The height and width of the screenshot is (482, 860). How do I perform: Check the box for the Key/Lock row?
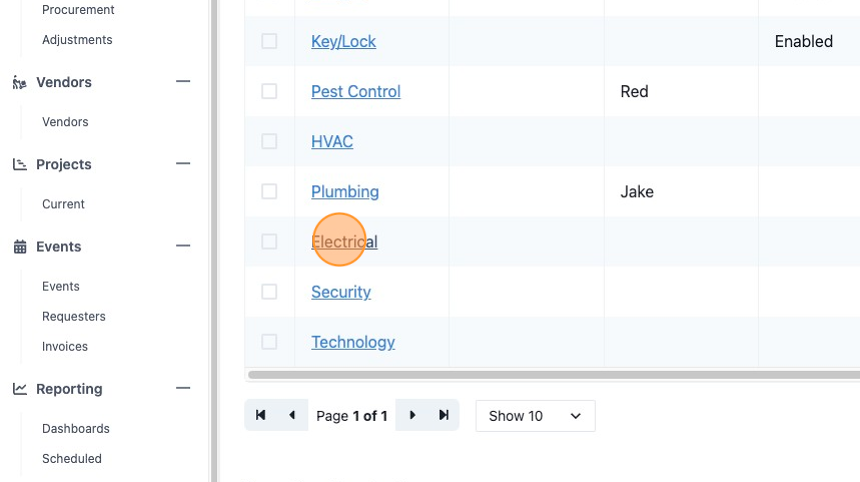pyautogui.click(x=269, y=41)
